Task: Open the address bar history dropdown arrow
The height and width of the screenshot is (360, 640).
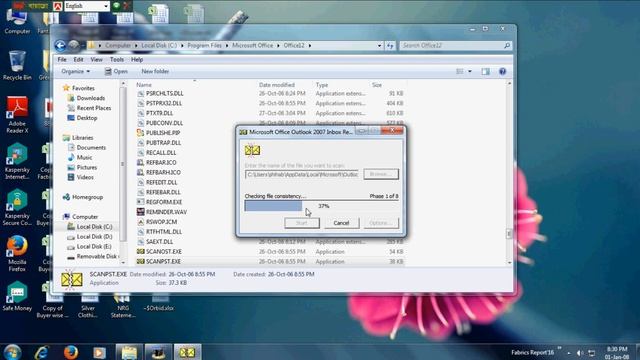Action: coord(380,46)
